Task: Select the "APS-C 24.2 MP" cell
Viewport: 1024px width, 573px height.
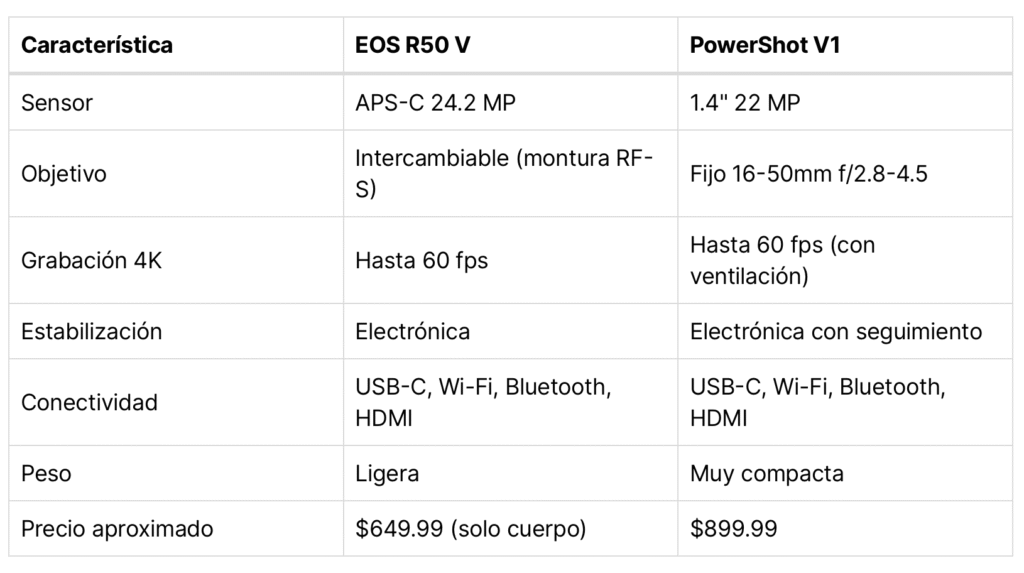Action: tap(436, 102)
